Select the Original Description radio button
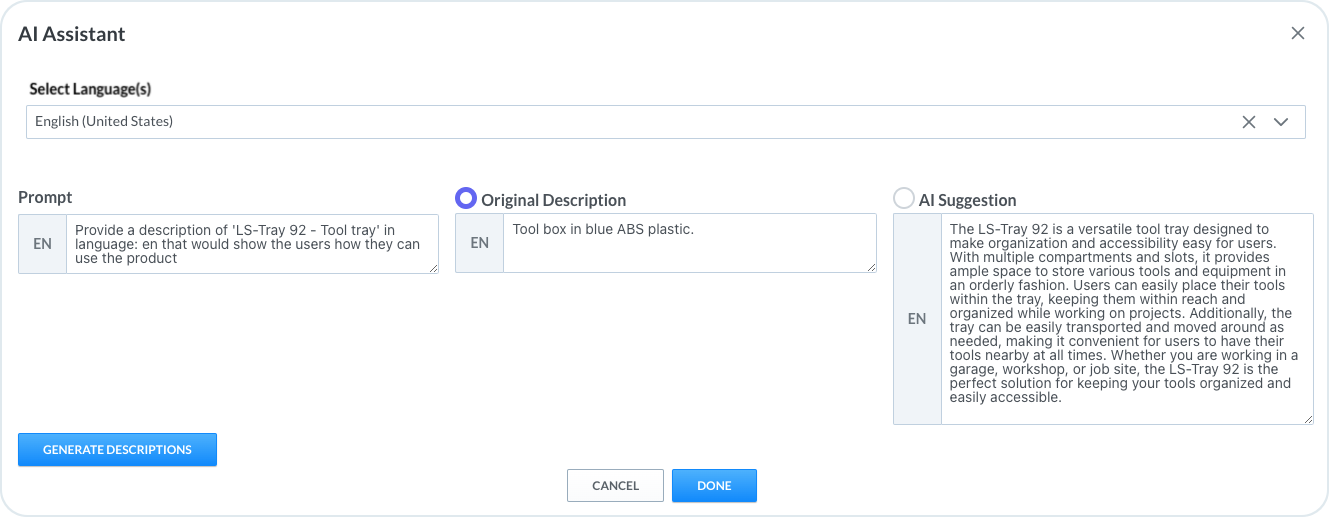This screenshot has height=517, width=1329. click(466, 199)
